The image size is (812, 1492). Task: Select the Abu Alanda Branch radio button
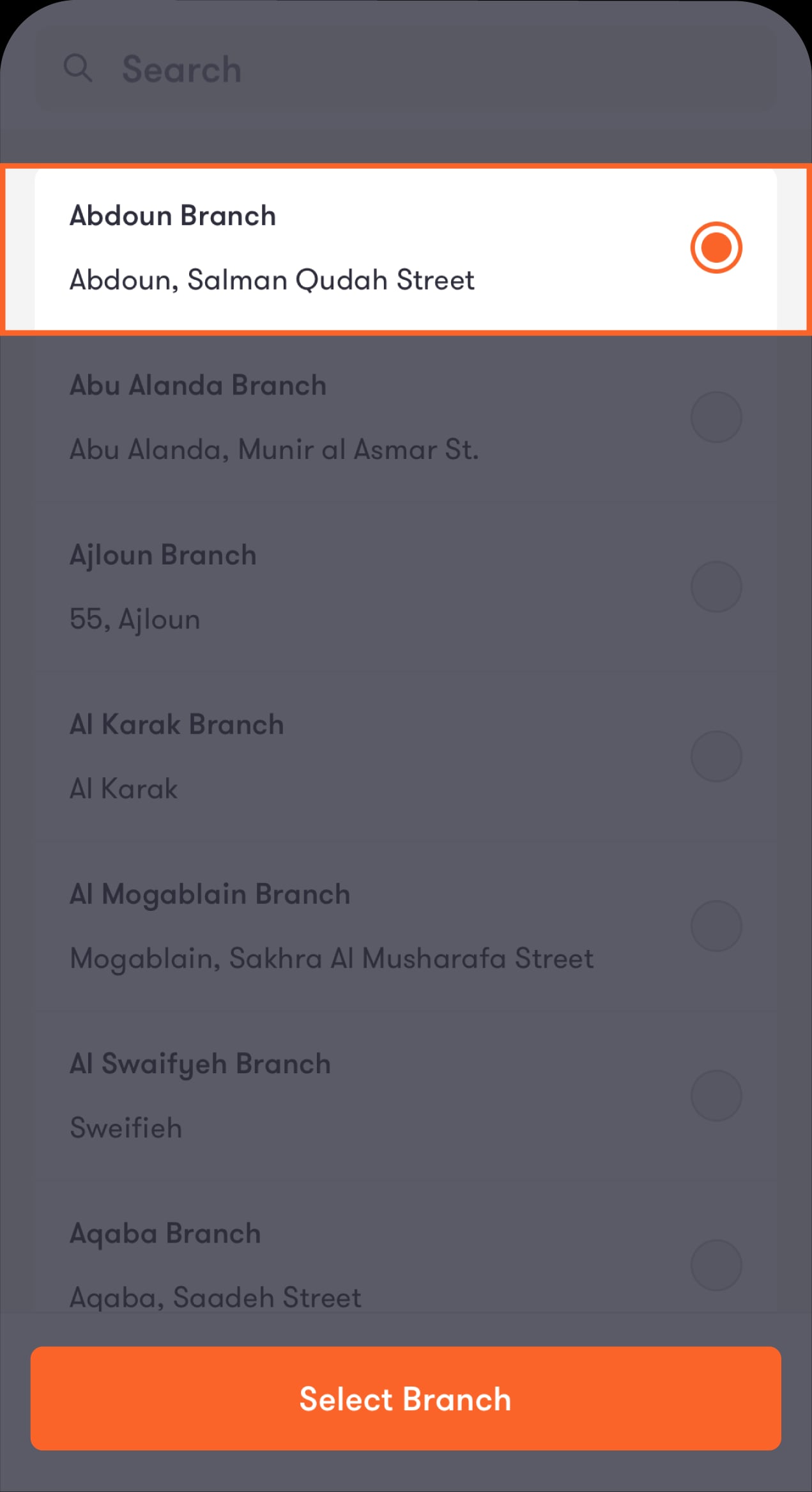(716, 417)
